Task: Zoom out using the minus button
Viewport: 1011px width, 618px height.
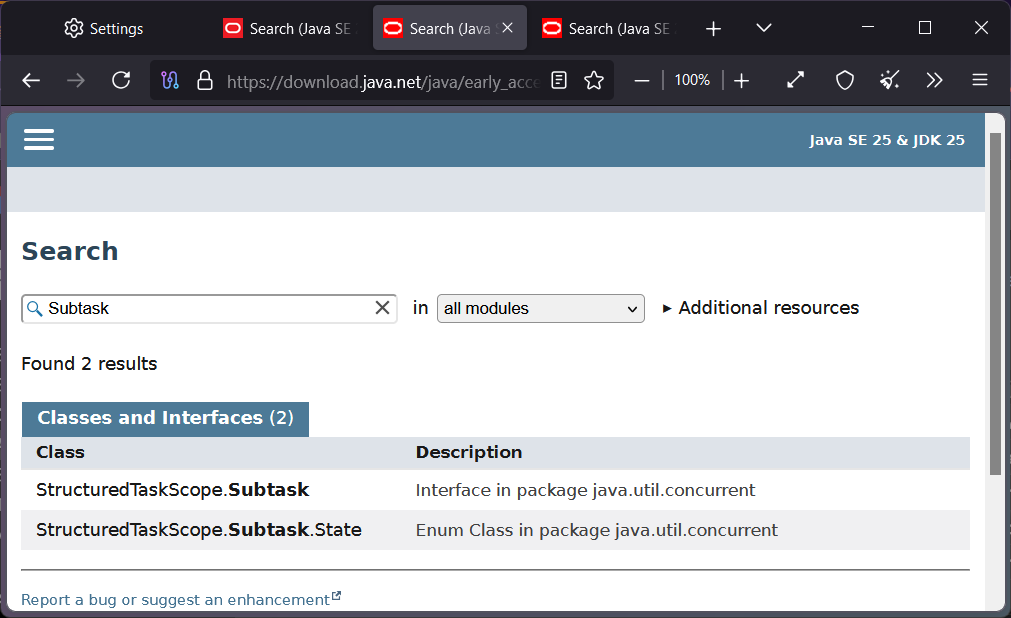Action: (x=642, y=81)
